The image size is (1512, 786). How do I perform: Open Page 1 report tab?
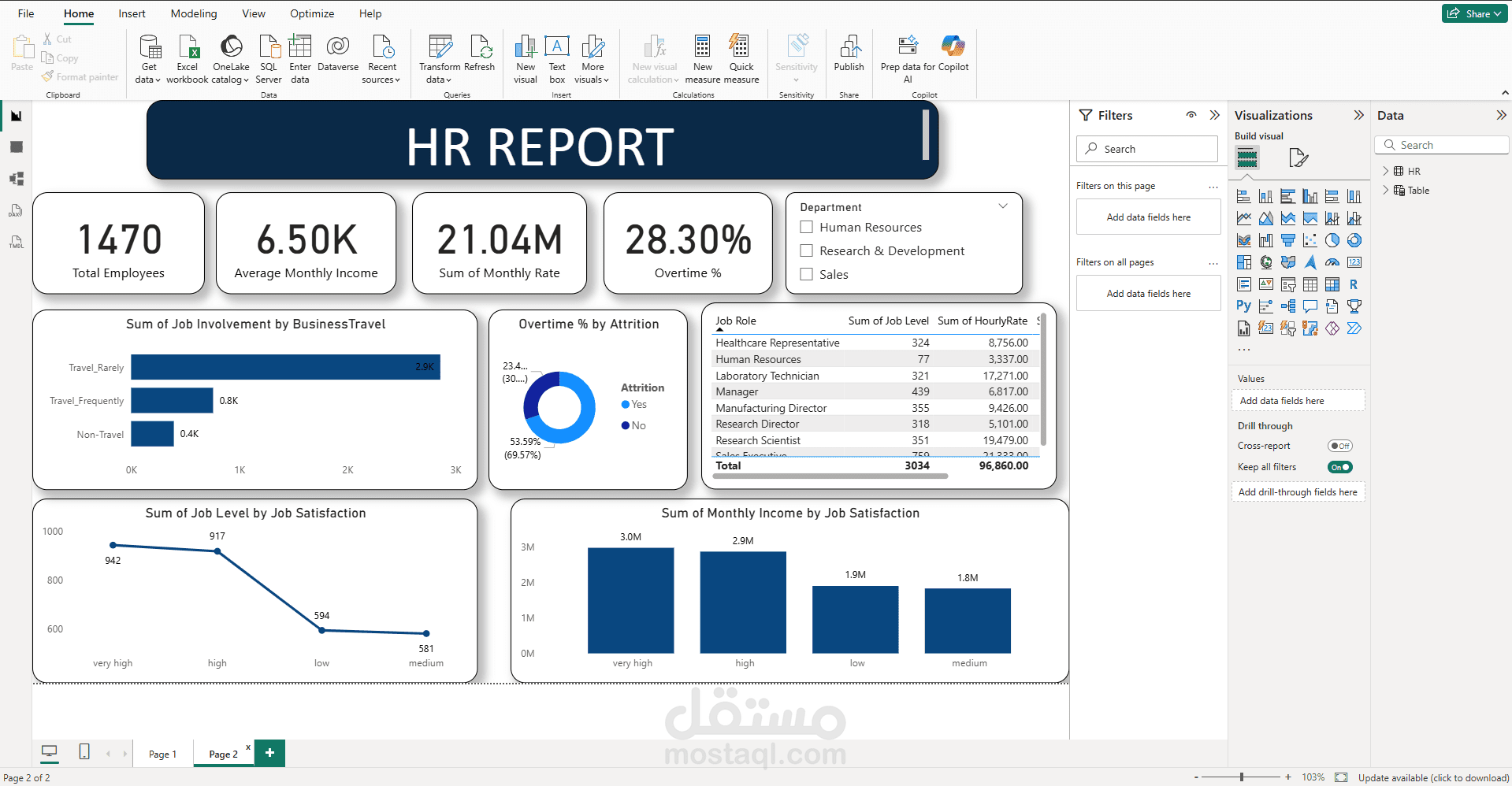pyautogui.click(x=162, y=754)
